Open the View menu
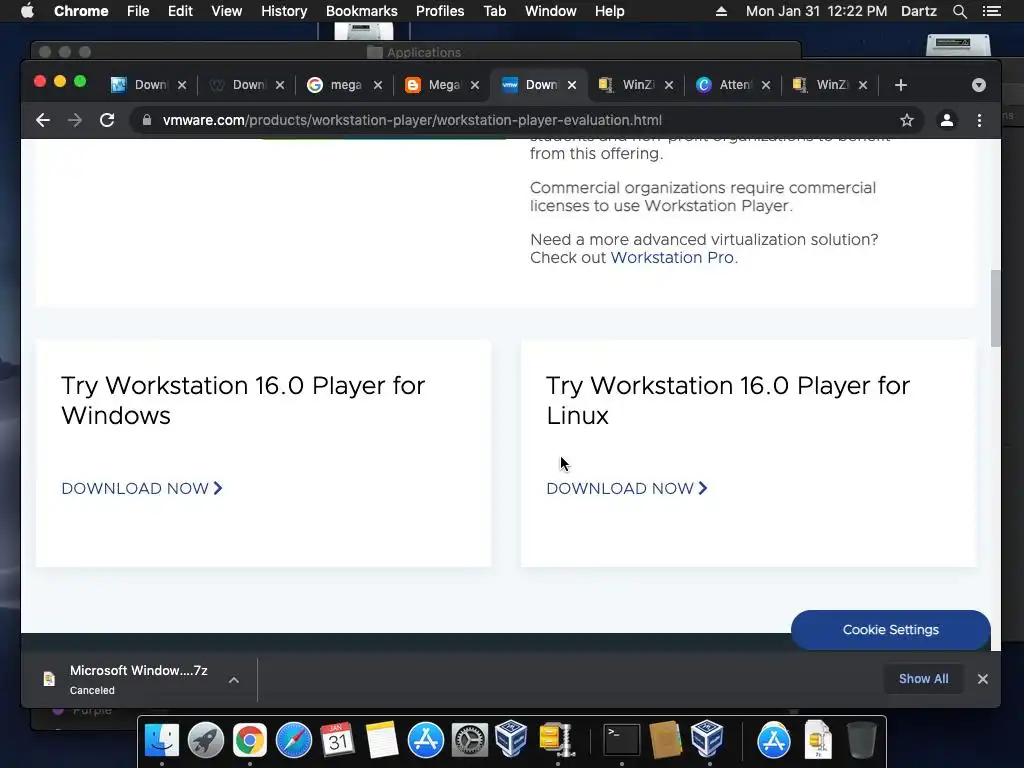This screenshot has width=1024, height=768. click(x=227, y=11)
